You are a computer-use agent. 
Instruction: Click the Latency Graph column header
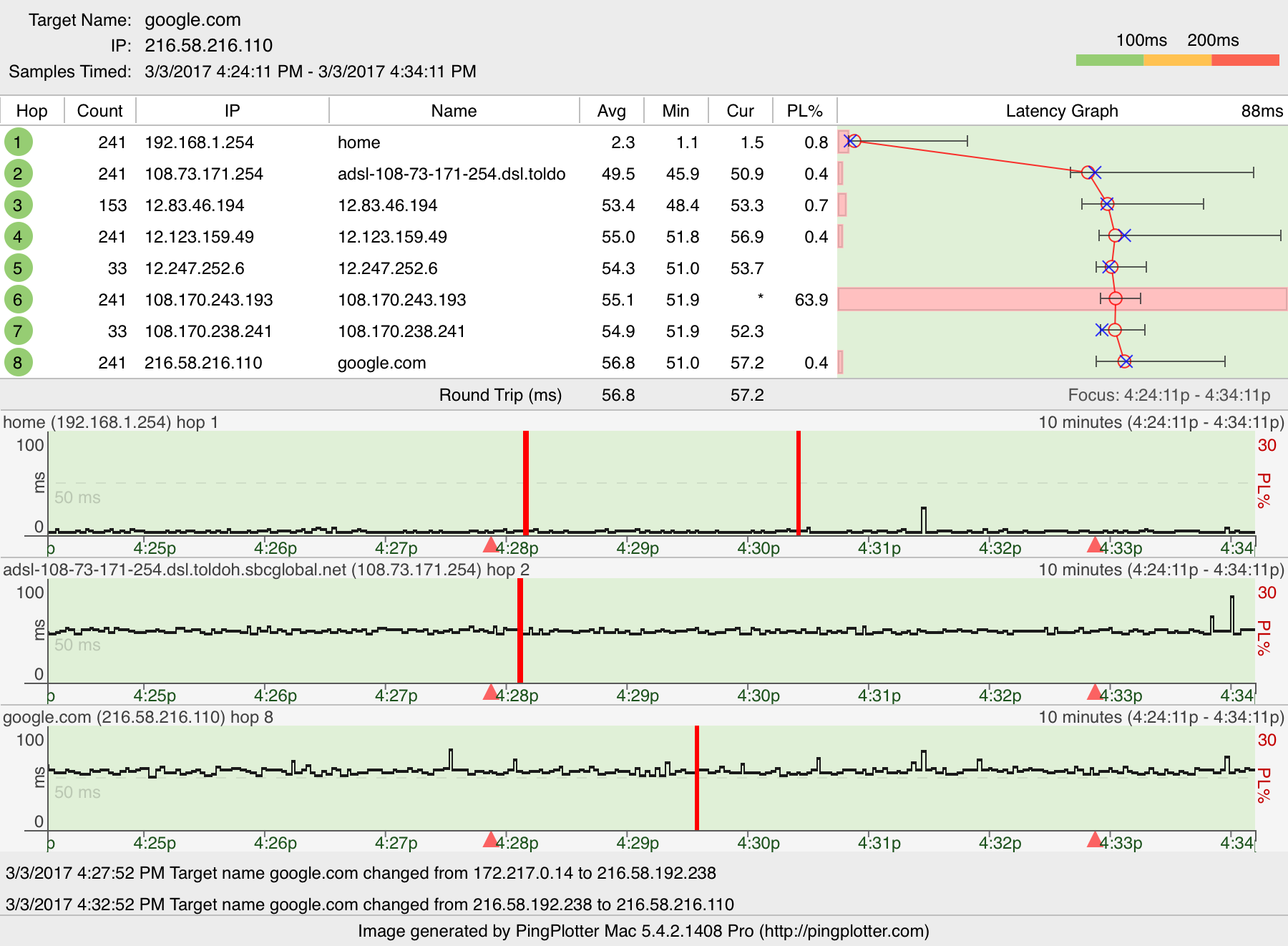tap(1061, 111)
